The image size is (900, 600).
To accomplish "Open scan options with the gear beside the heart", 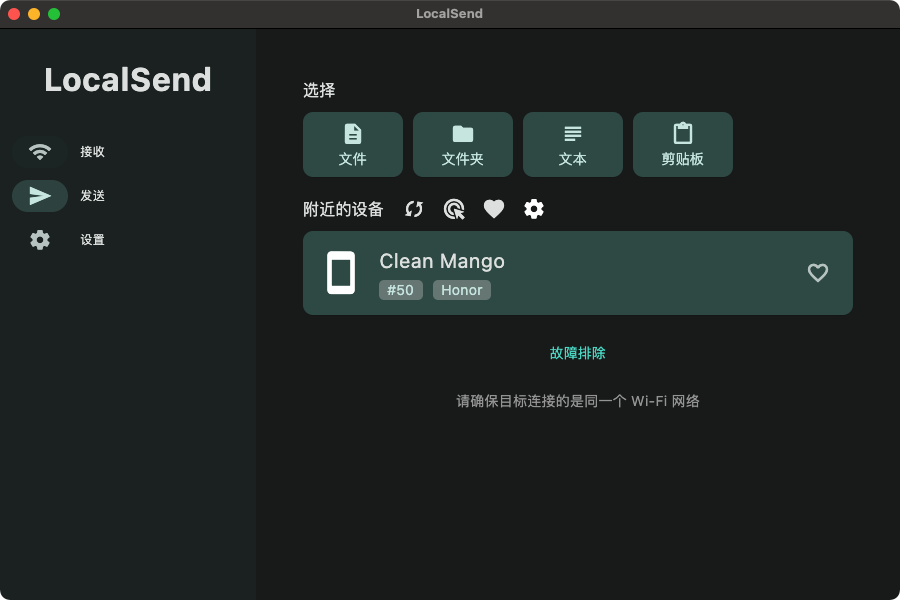I will point(534,209).
